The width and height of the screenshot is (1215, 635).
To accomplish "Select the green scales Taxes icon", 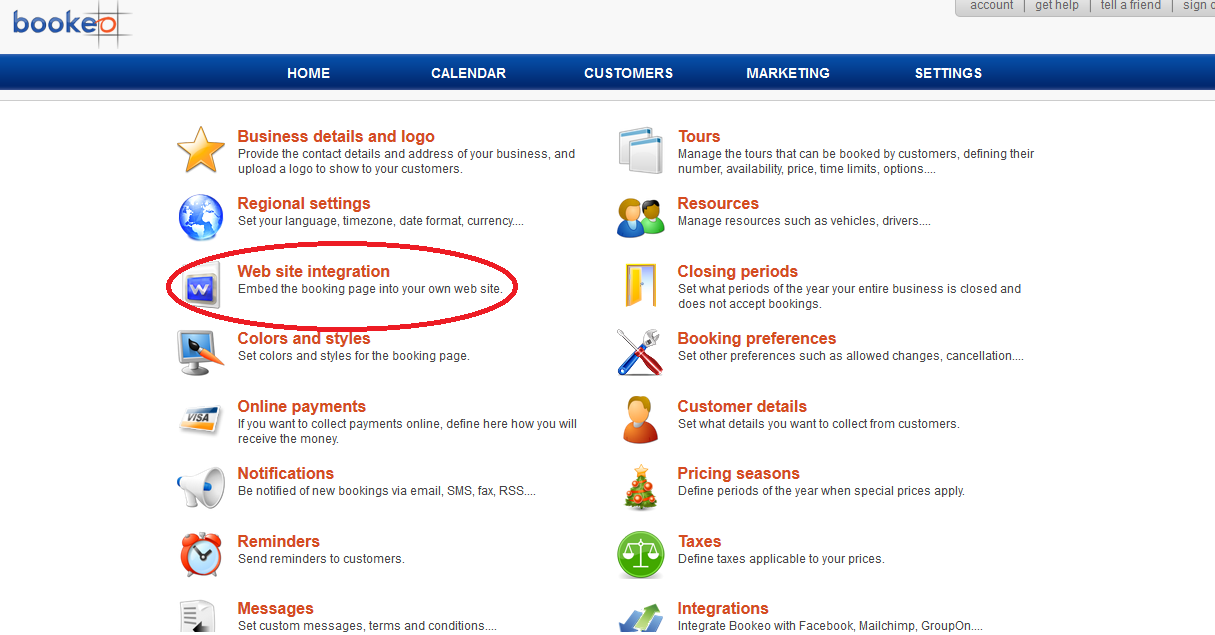I will coord(640,554).
